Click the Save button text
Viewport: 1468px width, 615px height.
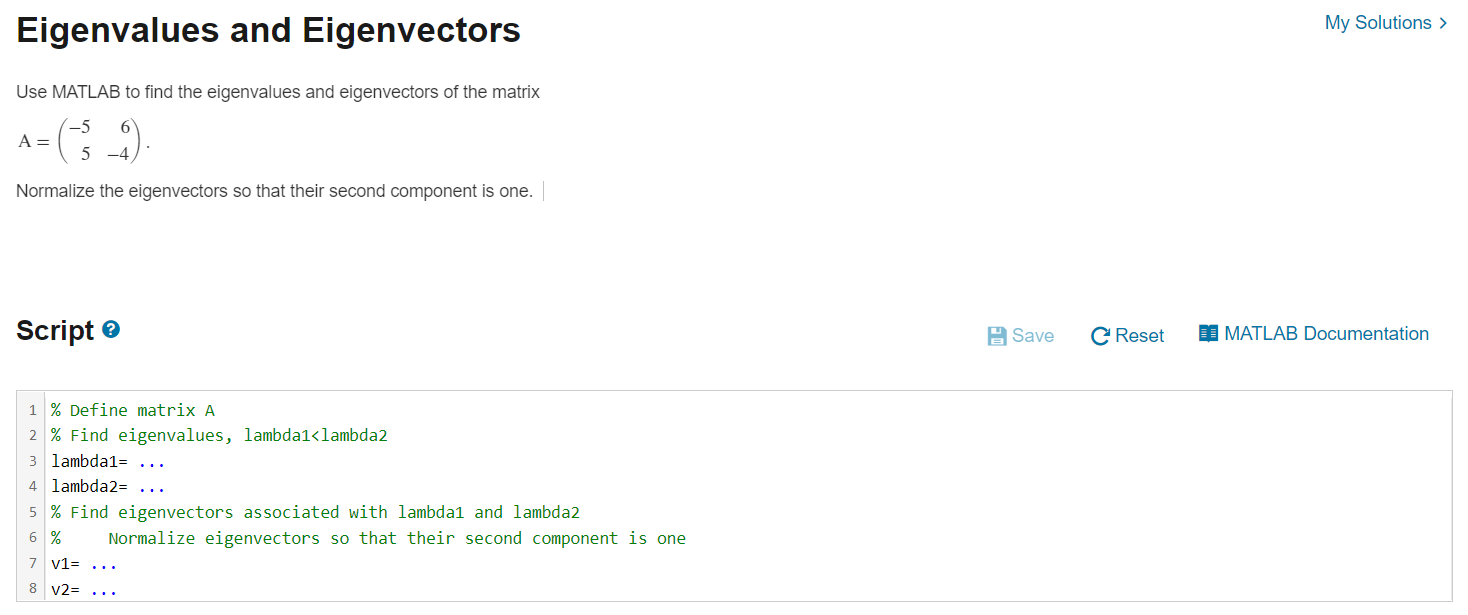(x=1033, y=336)
